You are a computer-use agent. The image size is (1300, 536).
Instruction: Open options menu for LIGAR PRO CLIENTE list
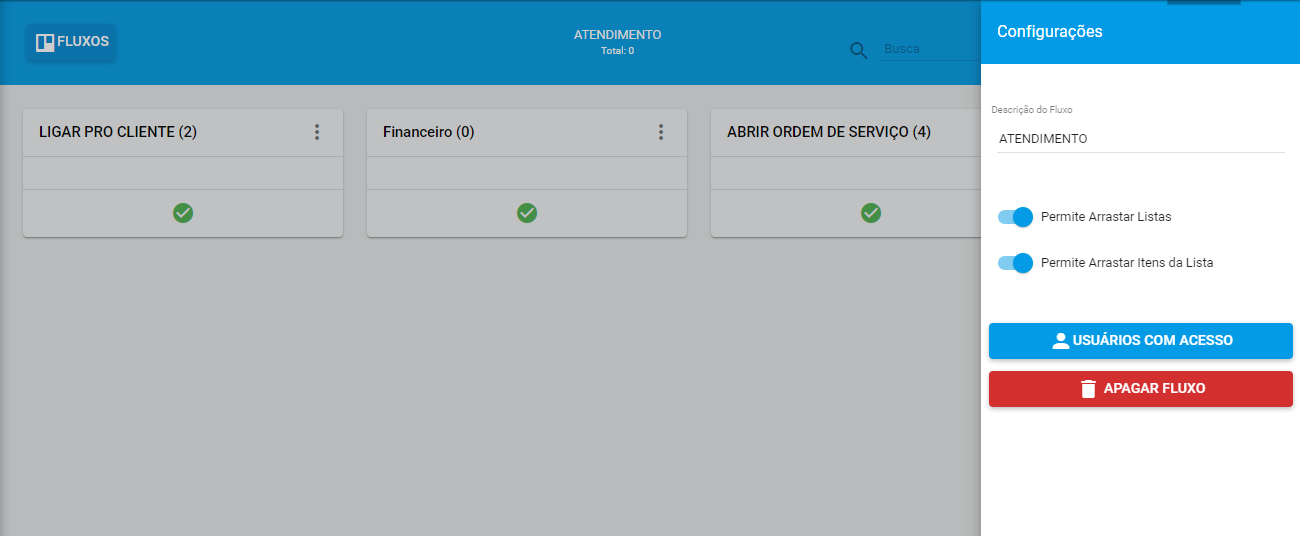317,132
